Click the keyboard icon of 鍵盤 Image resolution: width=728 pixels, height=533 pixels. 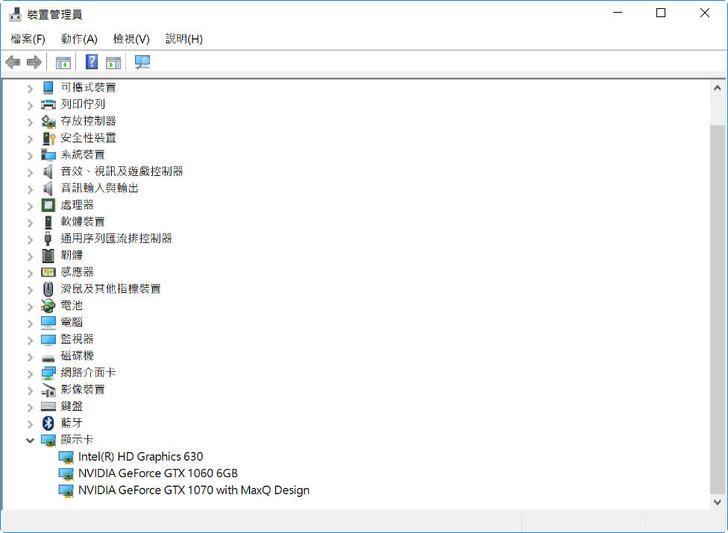pos(48,406)
